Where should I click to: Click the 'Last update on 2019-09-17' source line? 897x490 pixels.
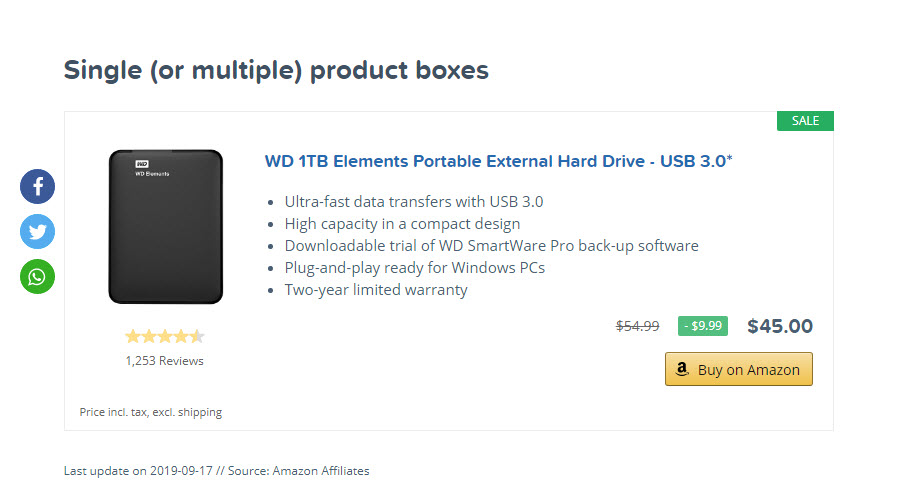(216, 471)
